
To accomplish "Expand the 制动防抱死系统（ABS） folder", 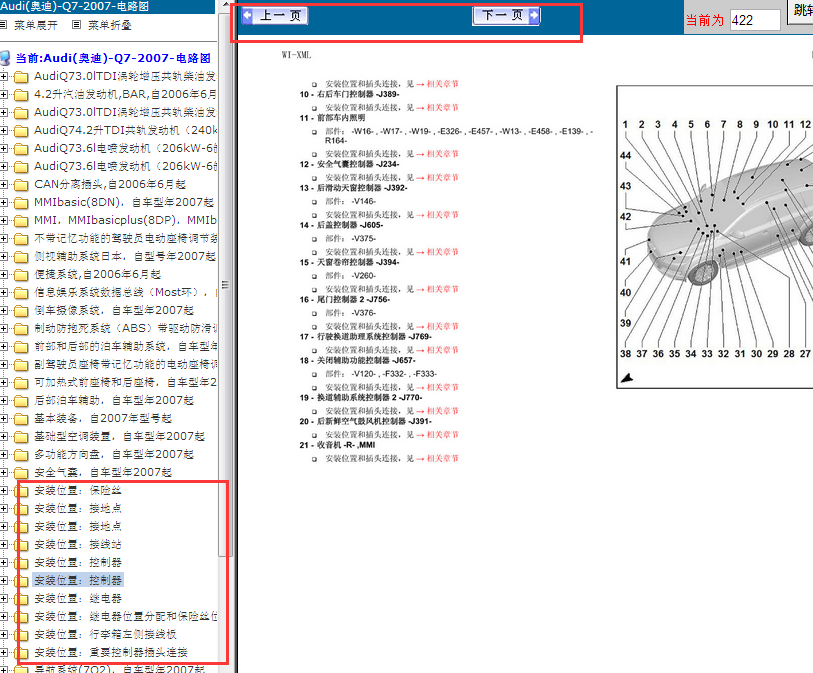I will click(4, 328).
